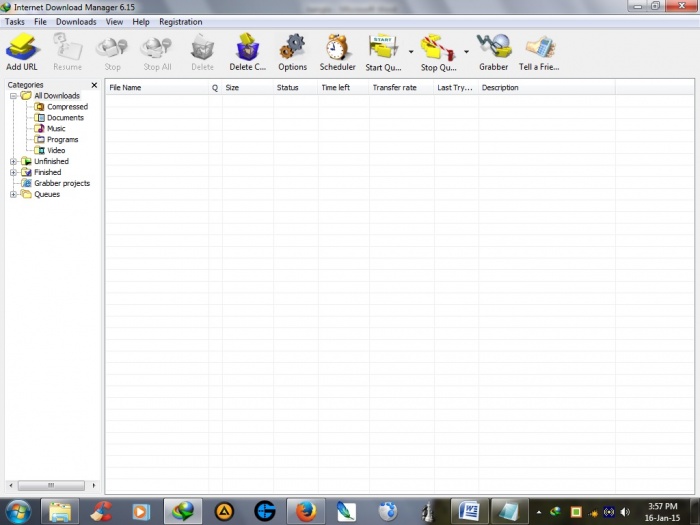Click the IDM tray icon

[555, 512]
